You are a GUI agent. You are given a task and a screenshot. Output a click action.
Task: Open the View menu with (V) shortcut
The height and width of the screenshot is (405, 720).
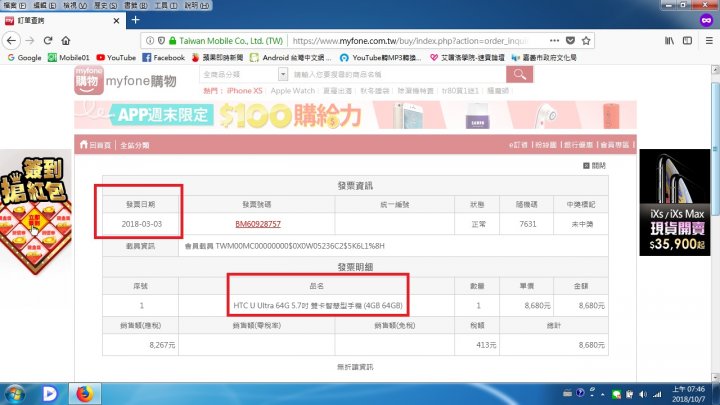[x=75, y=6]
